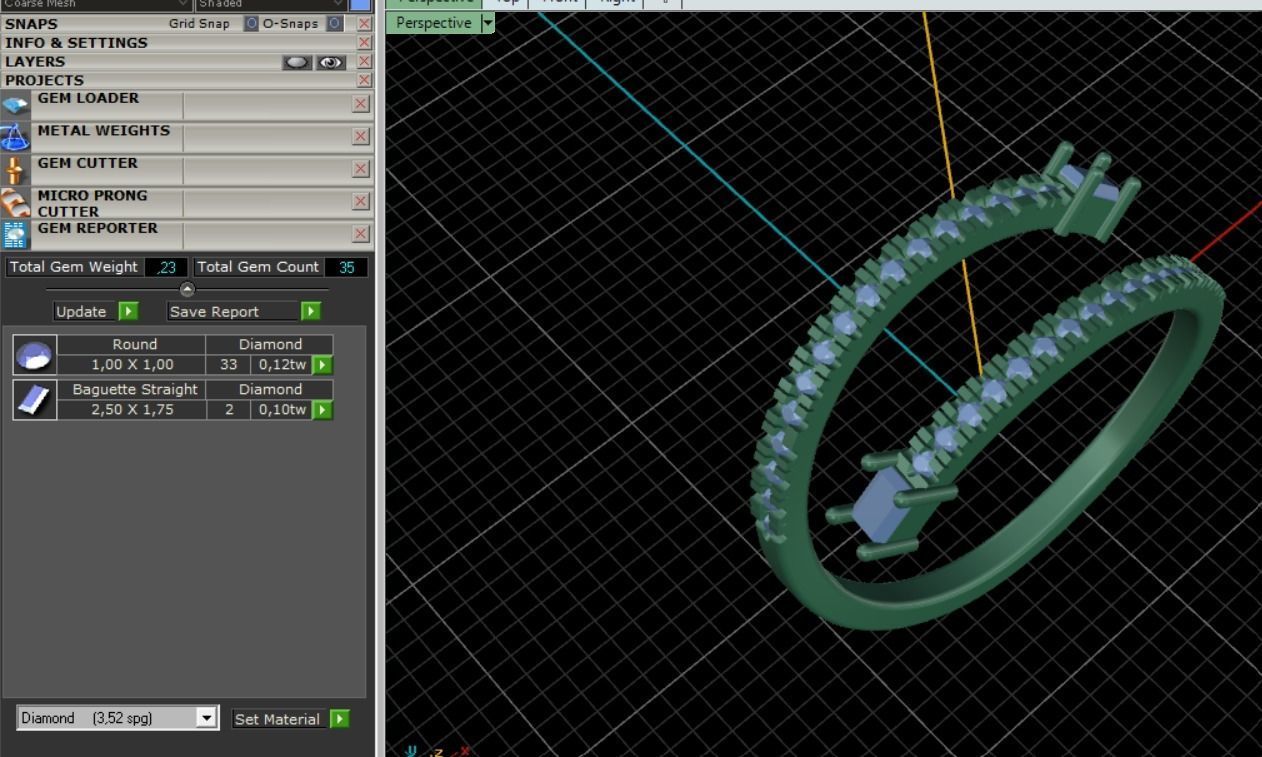Click the MICRO PRONG CUTTER title
The width and height of the screenshot is (1262, 757).
point(92,203)
